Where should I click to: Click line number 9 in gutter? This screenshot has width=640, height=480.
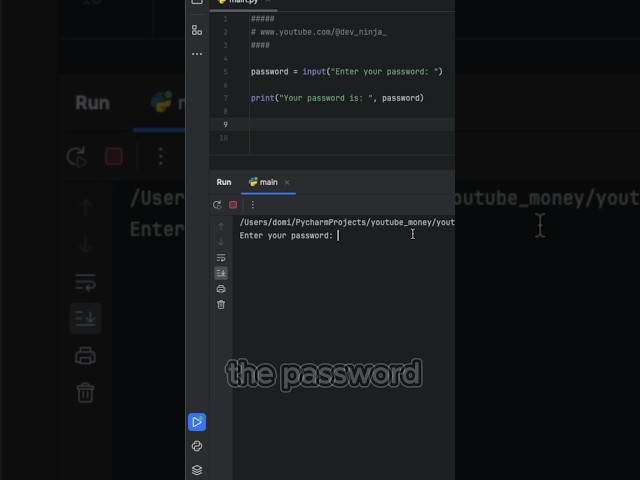[225, 124]
